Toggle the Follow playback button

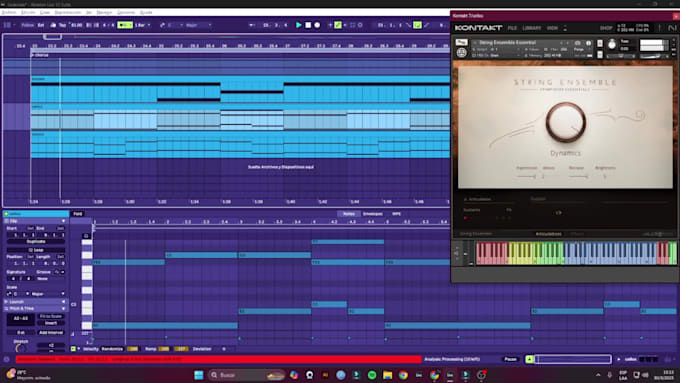click(x=27, y=25)
